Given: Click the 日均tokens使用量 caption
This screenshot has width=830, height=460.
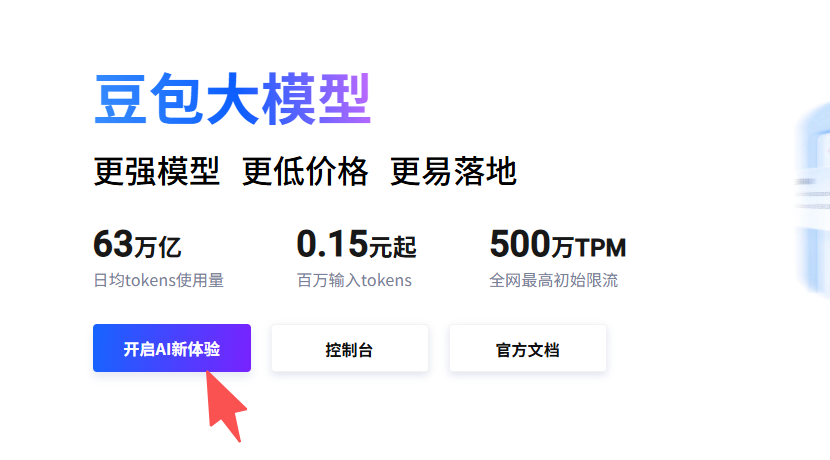Looking at the screenshot, I should click(x=159, y=280).
